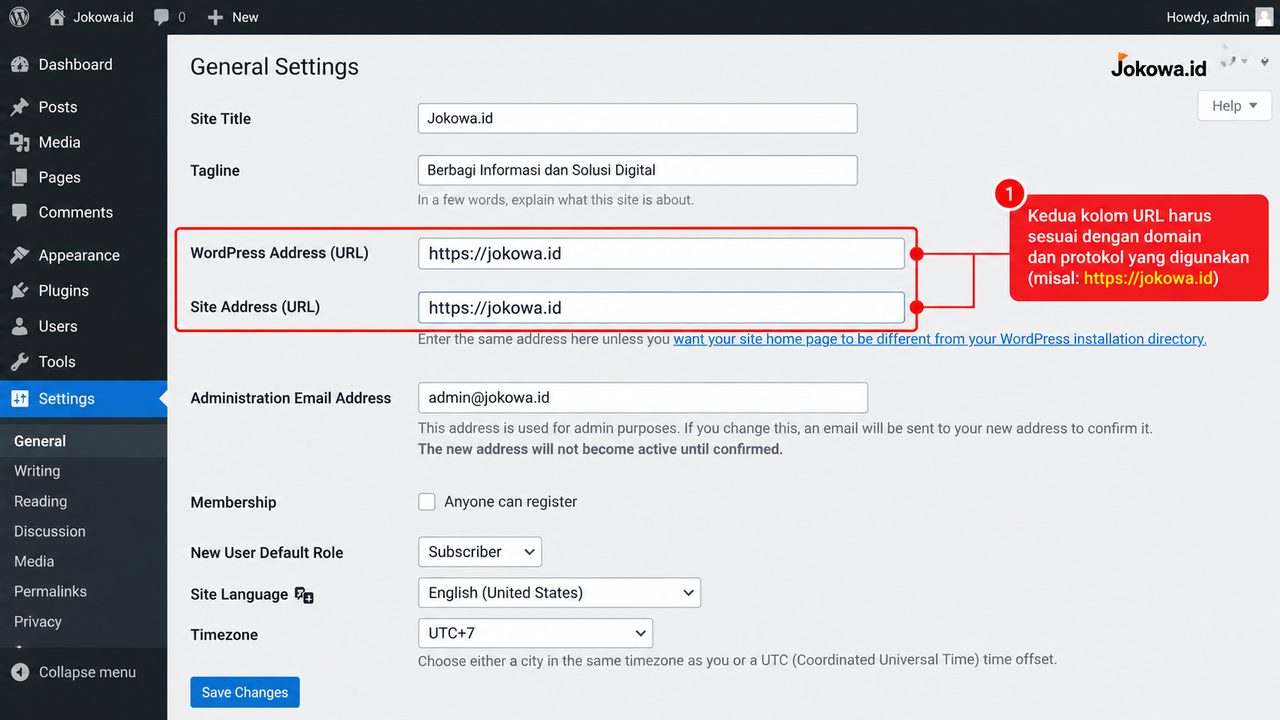Screen dimensions: 1280x720
Task: Click the Plugins plug icon
Action: click(20, 291)
